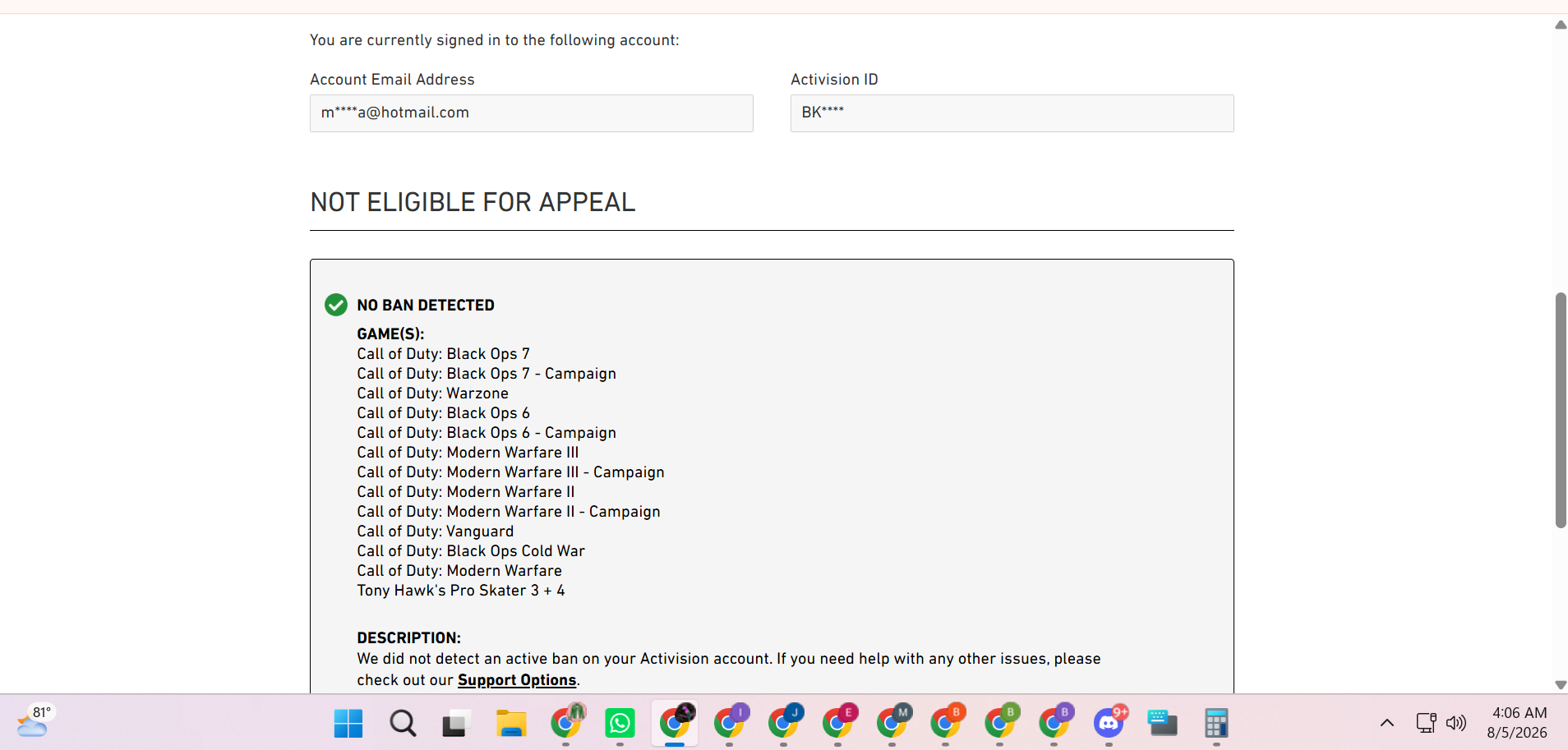Screen dimensions: 1568x750
Task: Click the Activision ID field
Action: coord(1012,113)
